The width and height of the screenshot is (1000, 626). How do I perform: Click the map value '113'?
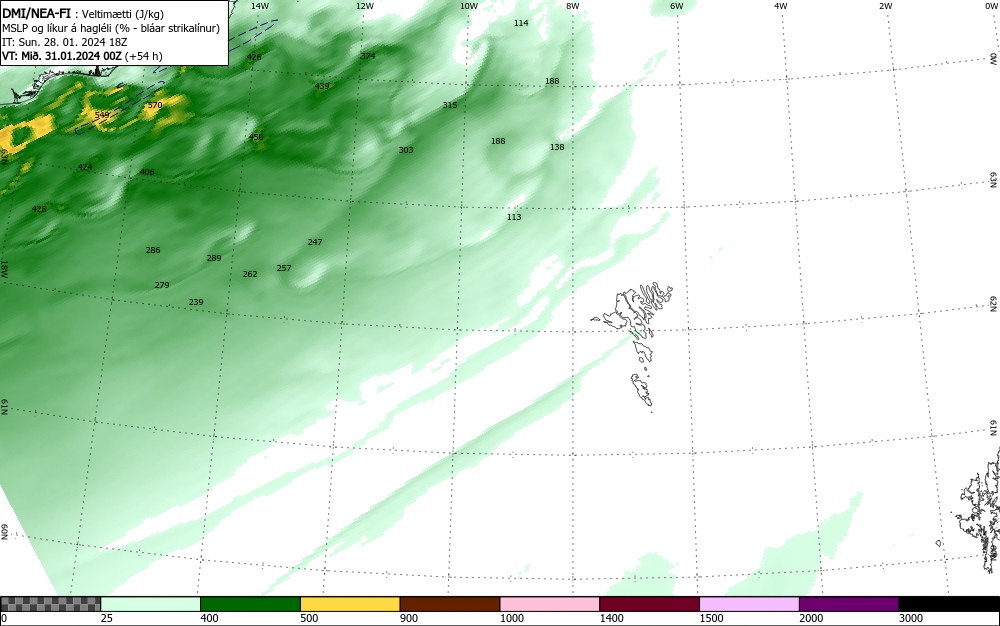[514, 217]
